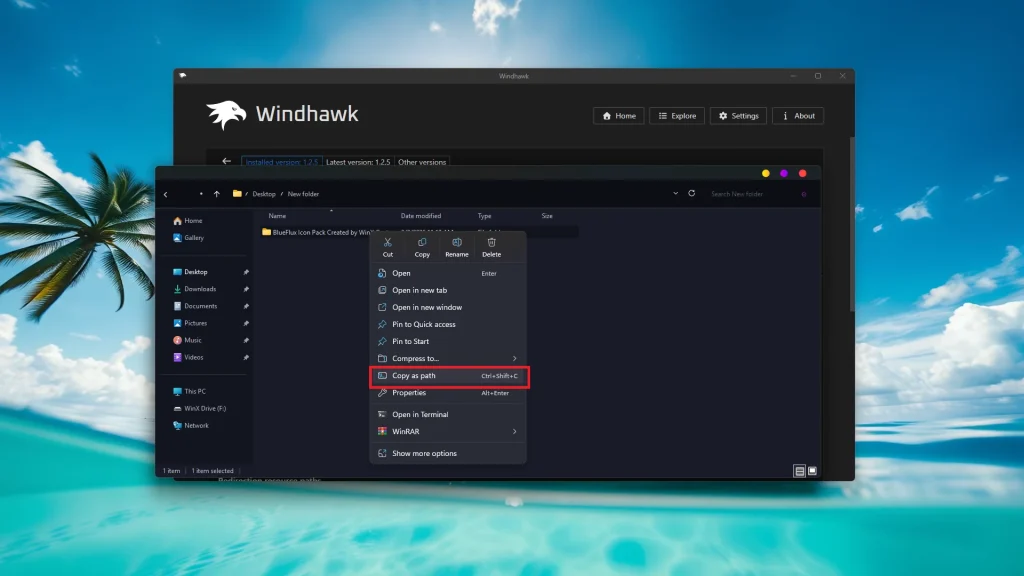
Task: Open Windhawk Settings button
Action: 738,116
